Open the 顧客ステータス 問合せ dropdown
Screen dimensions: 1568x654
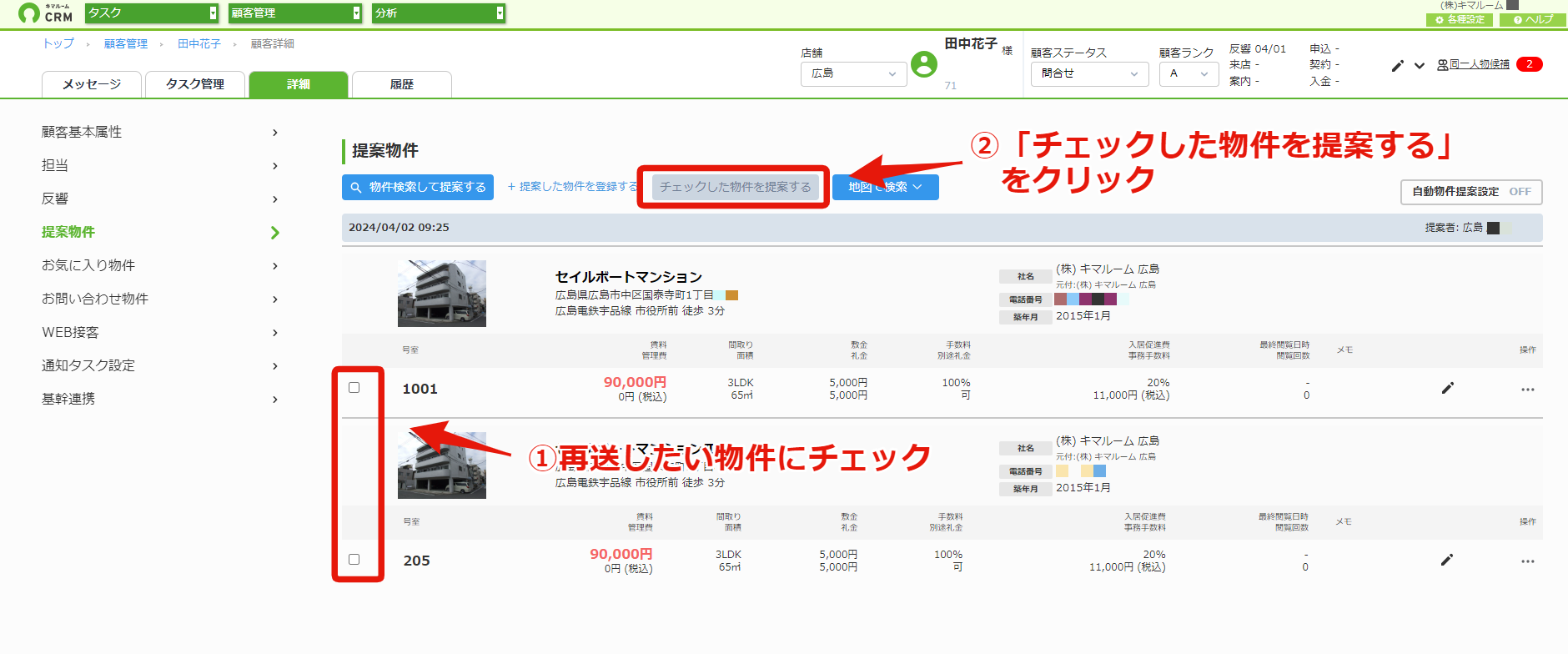point(1090,73)
